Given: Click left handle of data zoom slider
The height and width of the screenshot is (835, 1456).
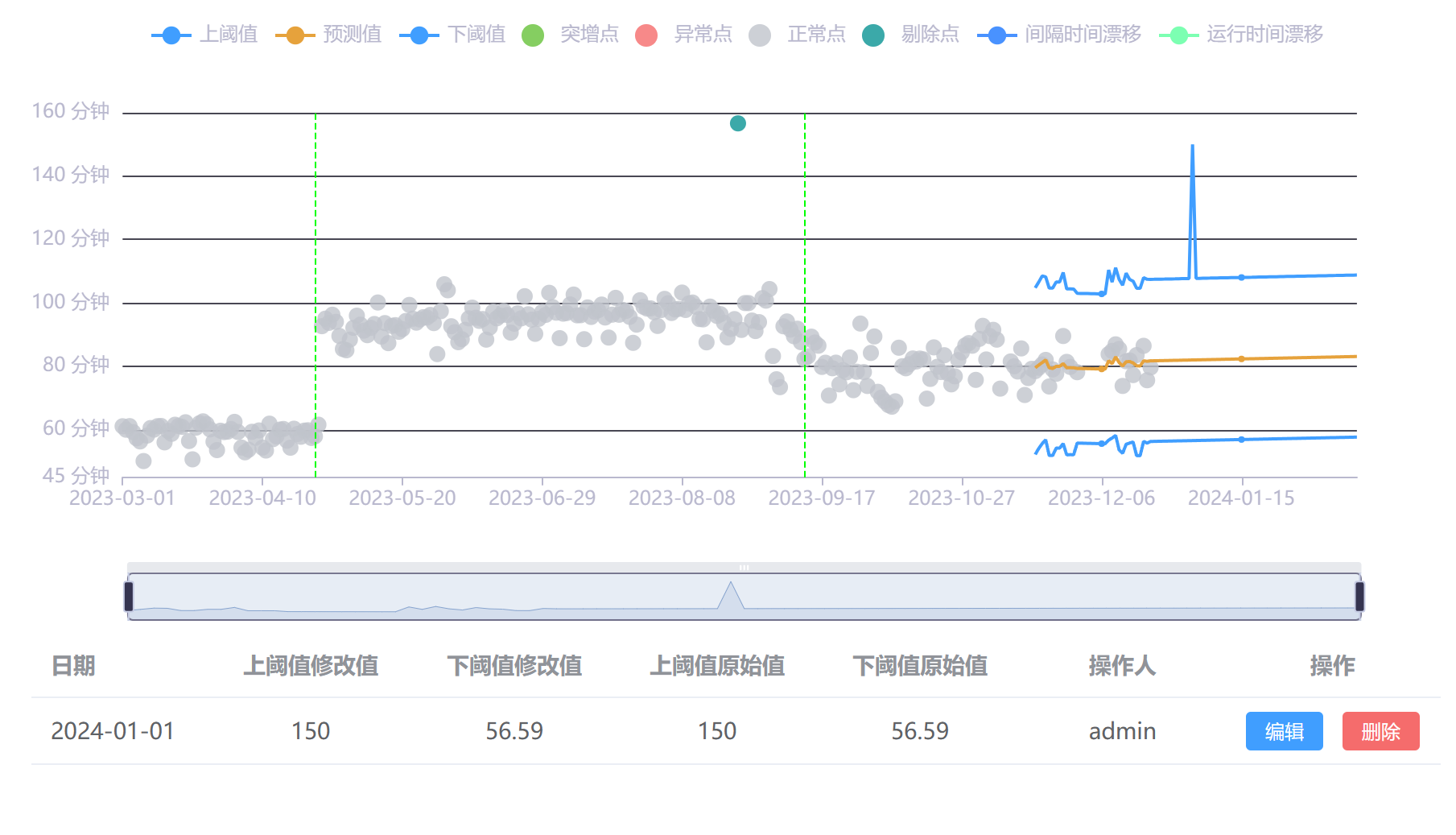Looking at the screenshot, I should tap(129, 597).
